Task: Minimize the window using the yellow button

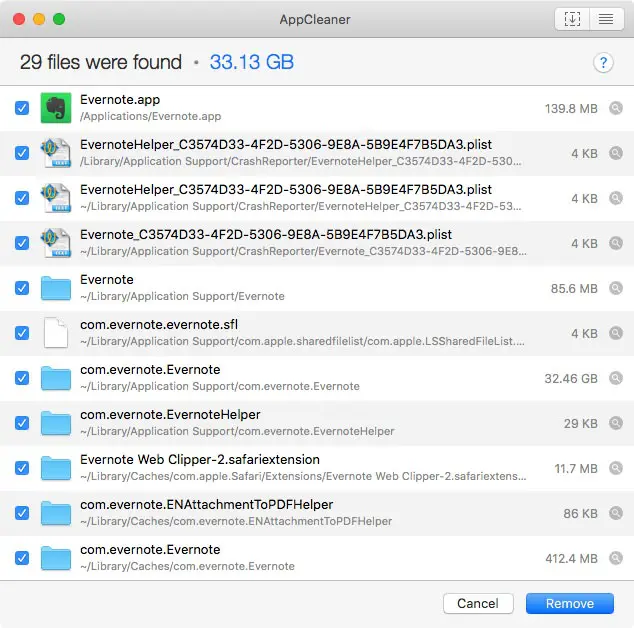Action: (x=39, y=19)
